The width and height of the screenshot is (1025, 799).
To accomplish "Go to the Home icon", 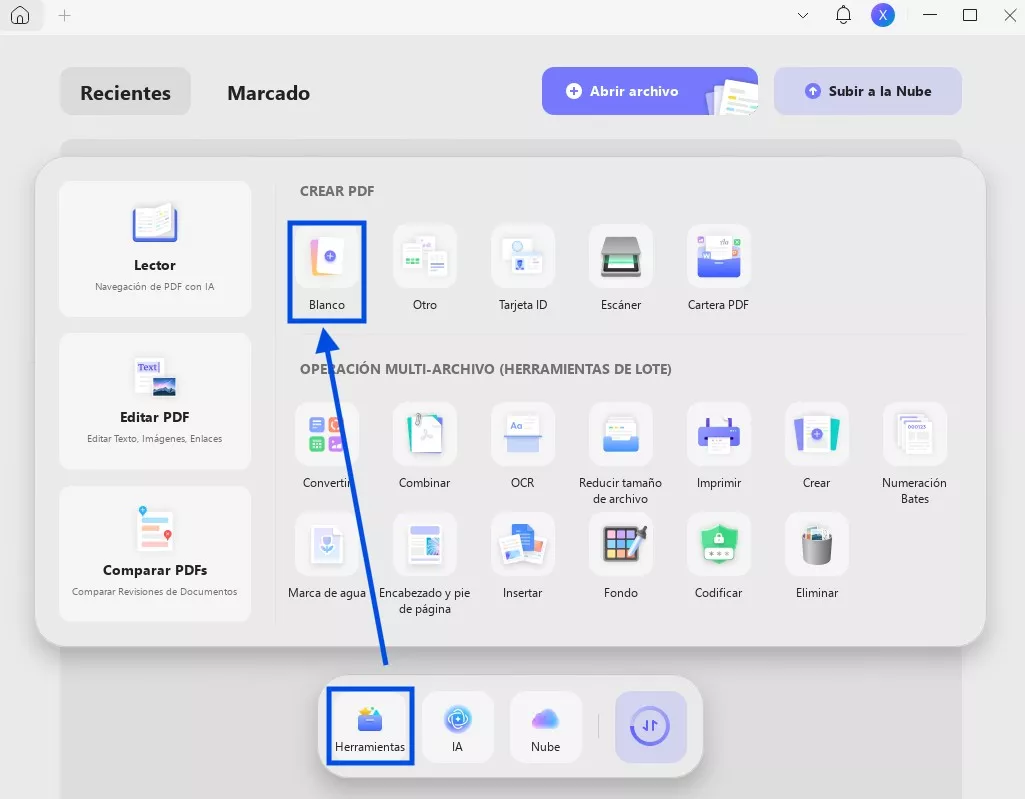I will coord(20,15).
